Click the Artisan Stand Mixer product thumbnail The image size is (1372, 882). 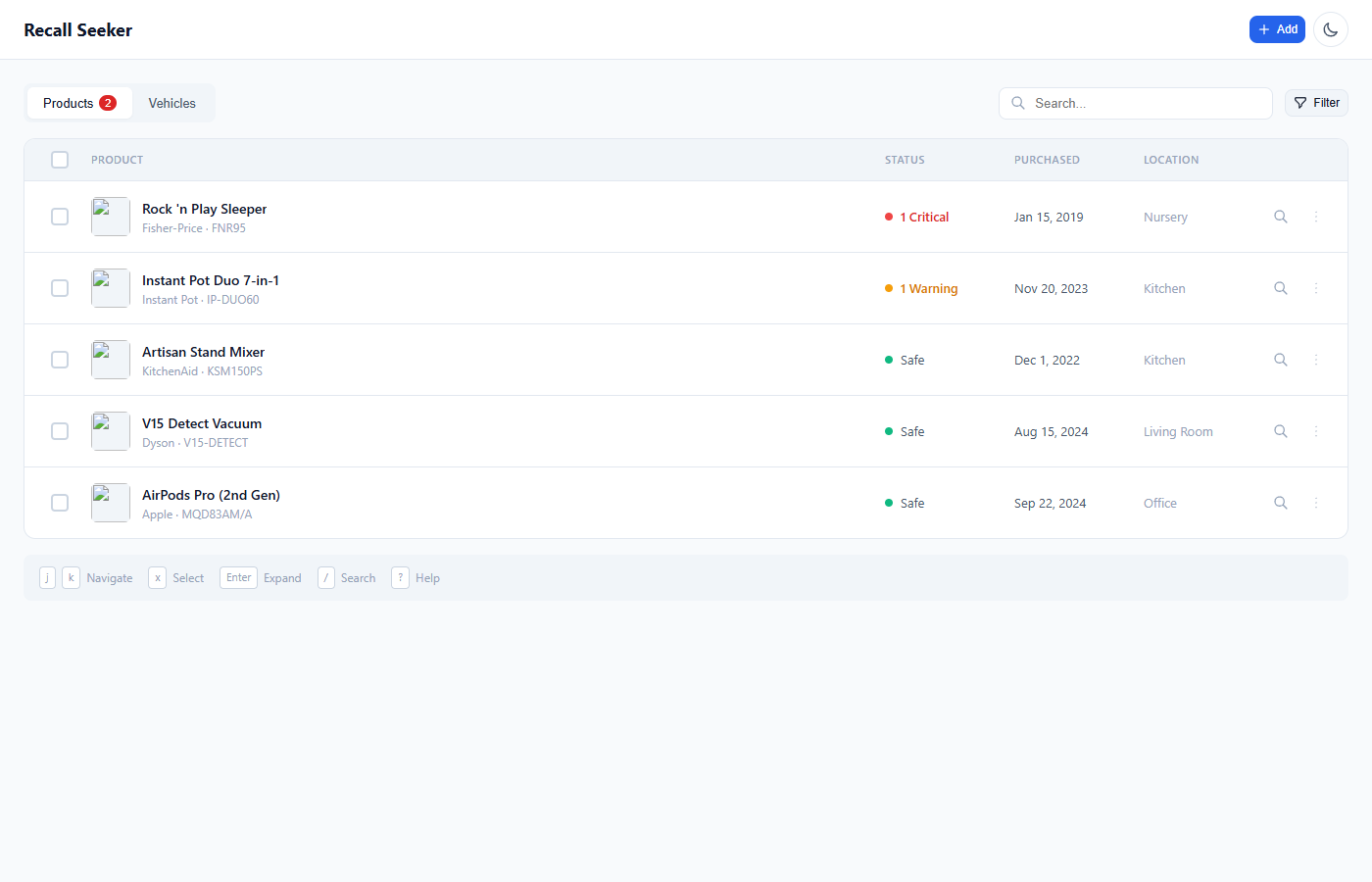(111, 360)
